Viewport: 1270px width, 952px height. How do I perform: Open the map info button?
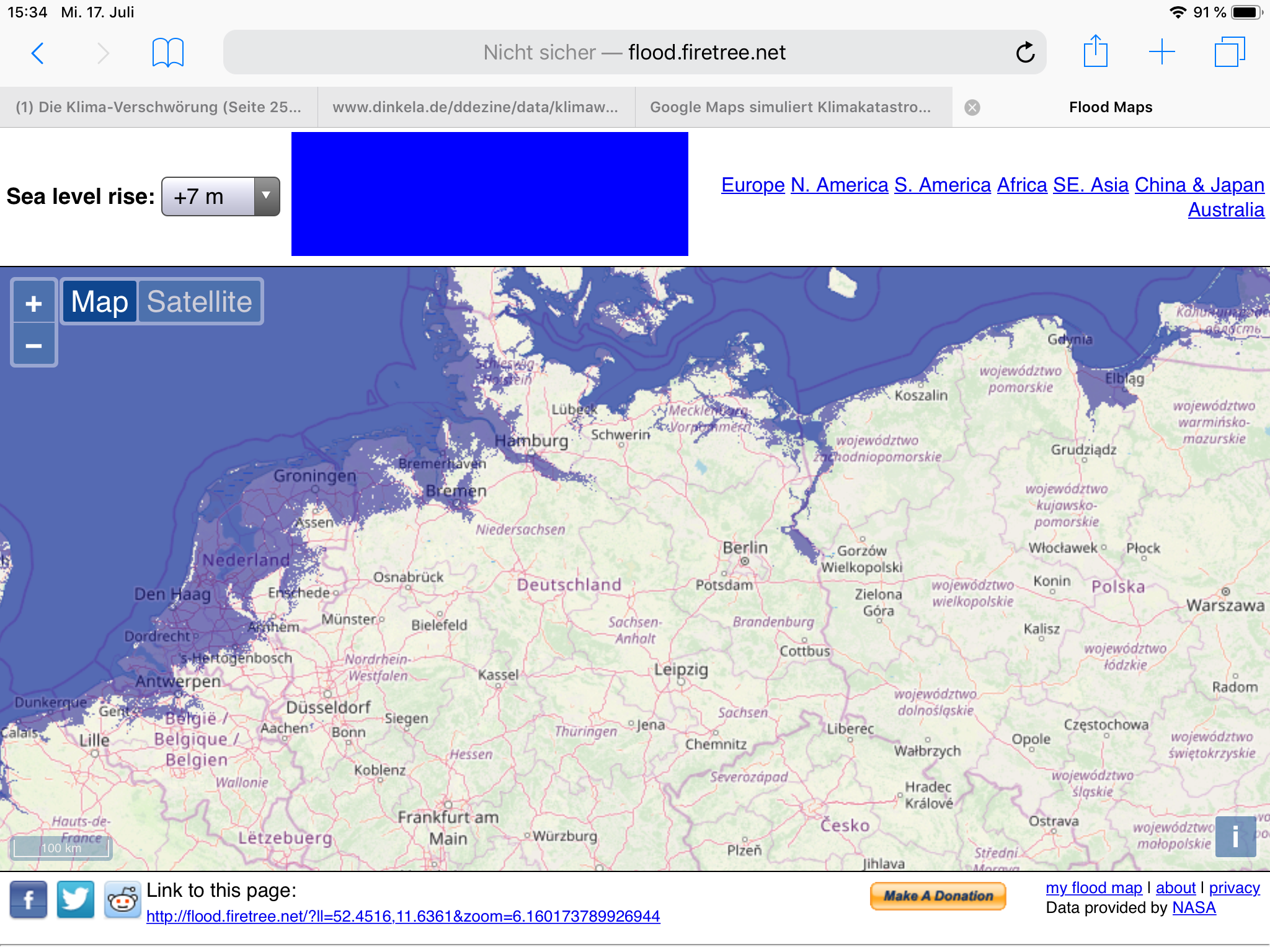[x=1235, y=836]
